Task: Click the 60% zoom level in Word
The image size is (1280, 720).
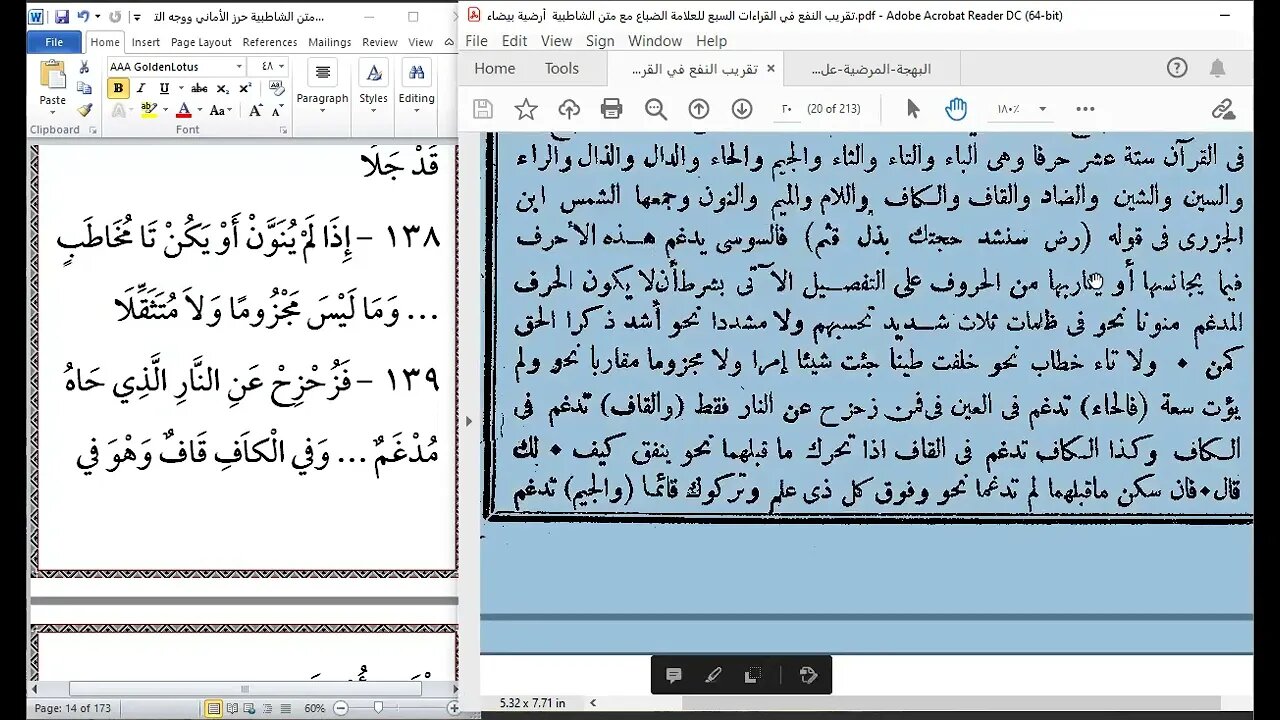Action: [315, 708]
